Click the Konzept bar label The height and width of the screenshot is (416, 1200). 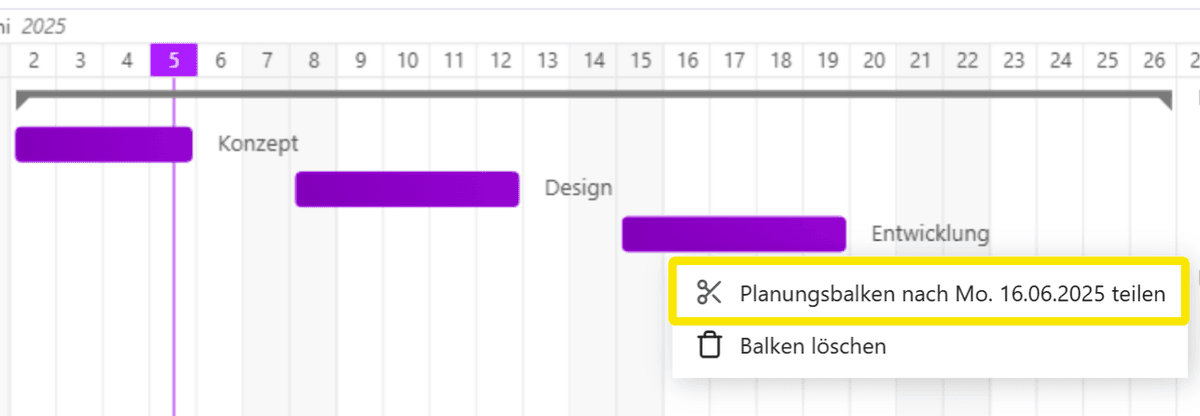coord(258,144)
